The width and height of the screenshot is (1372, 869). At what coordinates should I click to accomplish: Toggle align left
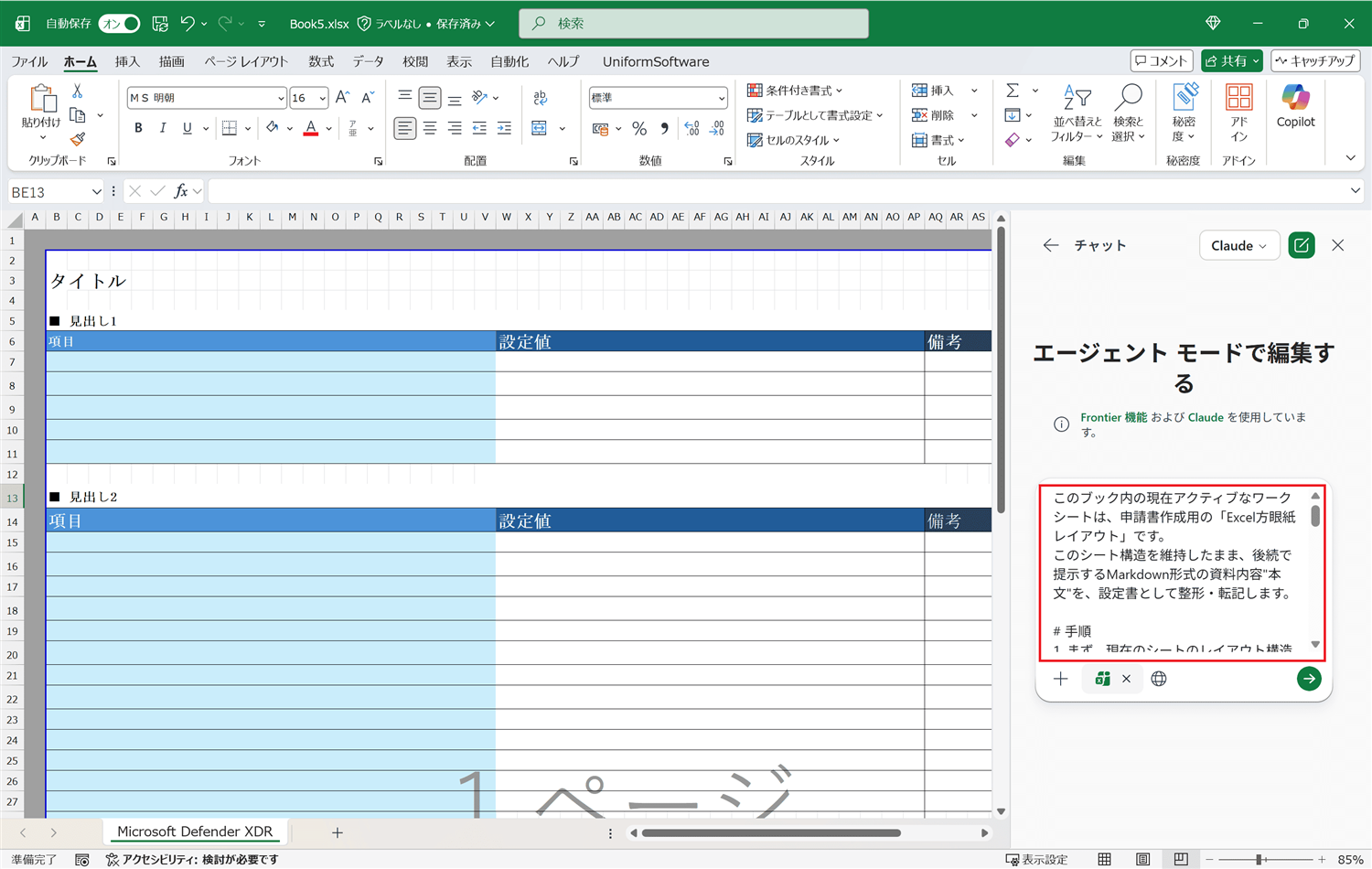(404, 128)
